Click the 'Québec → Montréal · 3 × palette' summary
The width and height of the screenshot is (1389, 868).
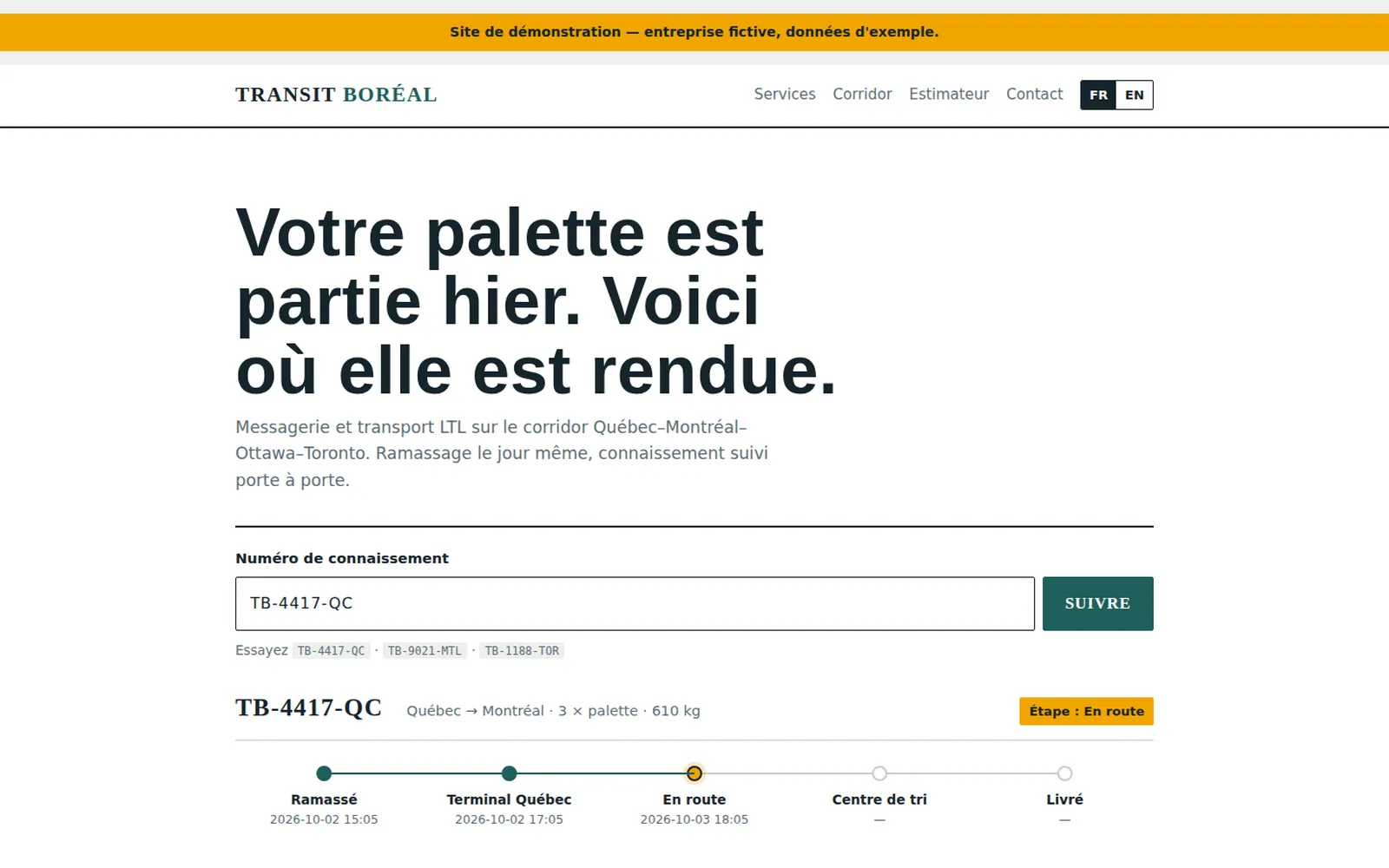click(x=553, y=711)
